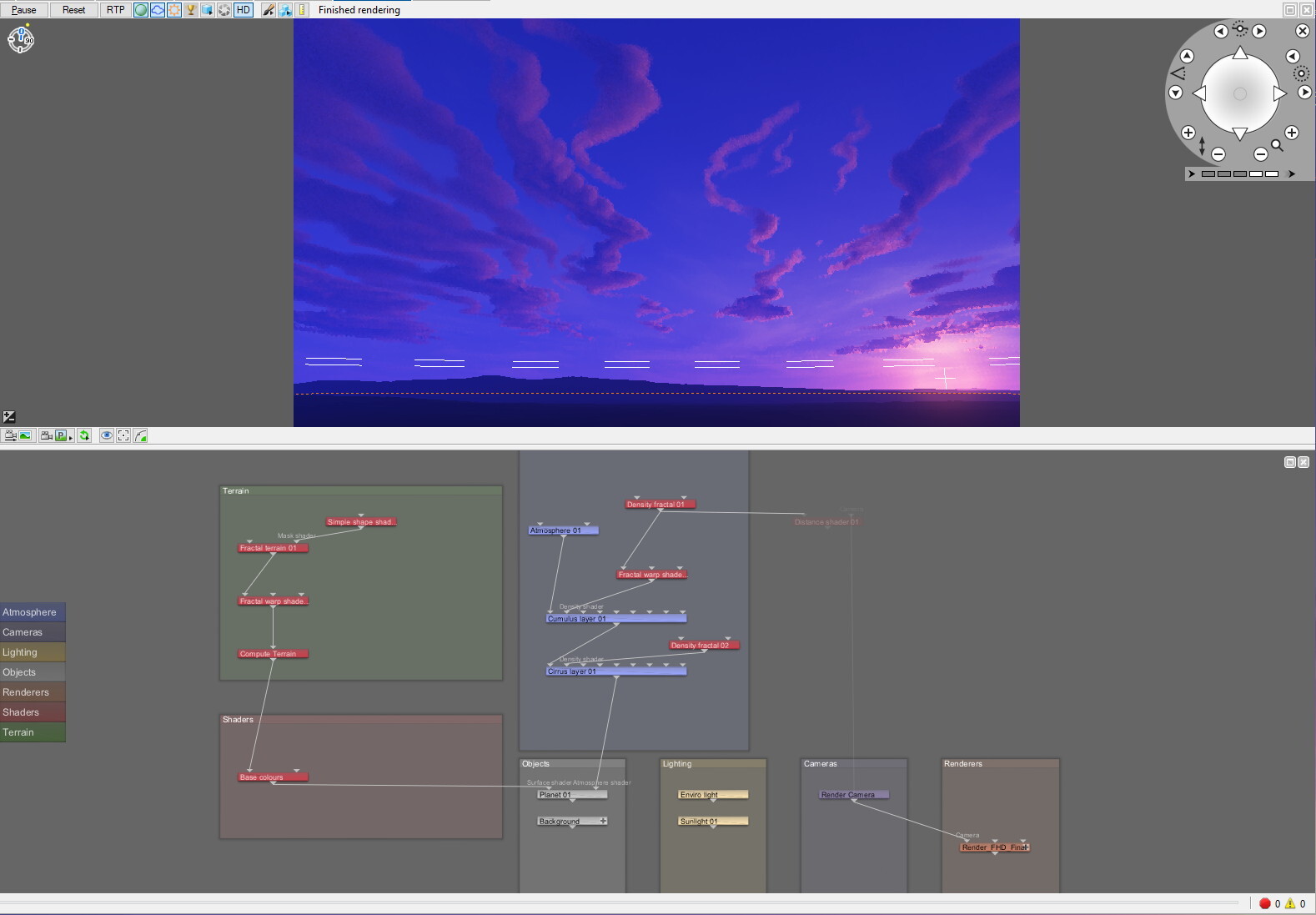Click the magnifier zoom-in plus button
Viewport: 1316px width, 915px height.
[1292, 133]
